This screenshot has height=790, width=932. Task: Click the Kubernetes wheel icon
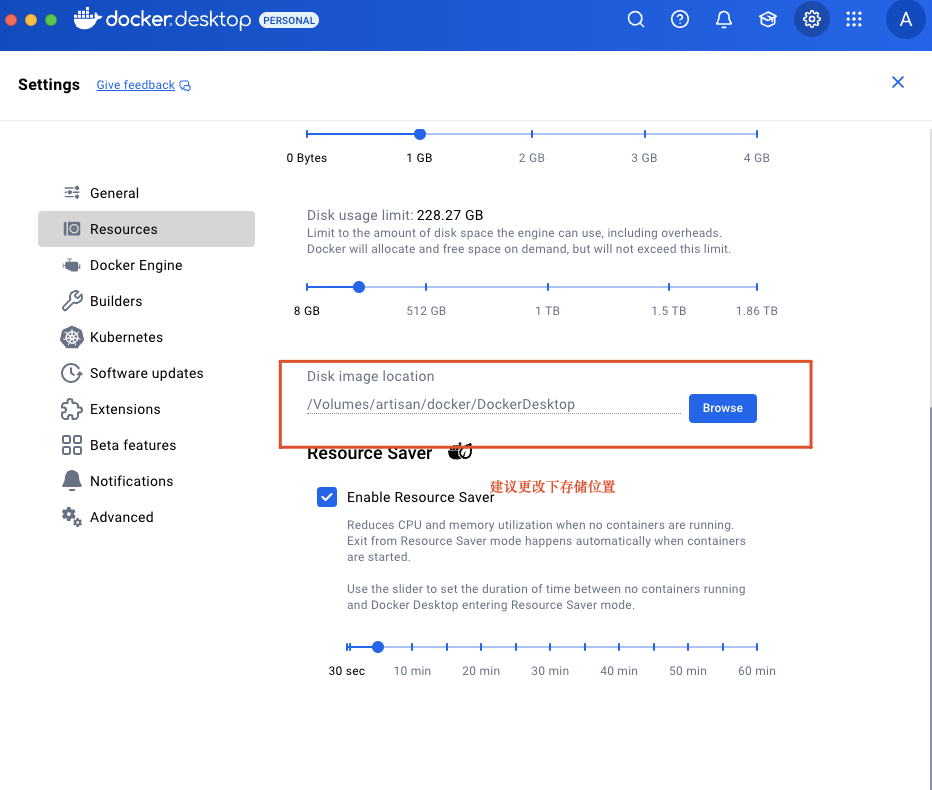pyautogui.click(x=72, y=337)
